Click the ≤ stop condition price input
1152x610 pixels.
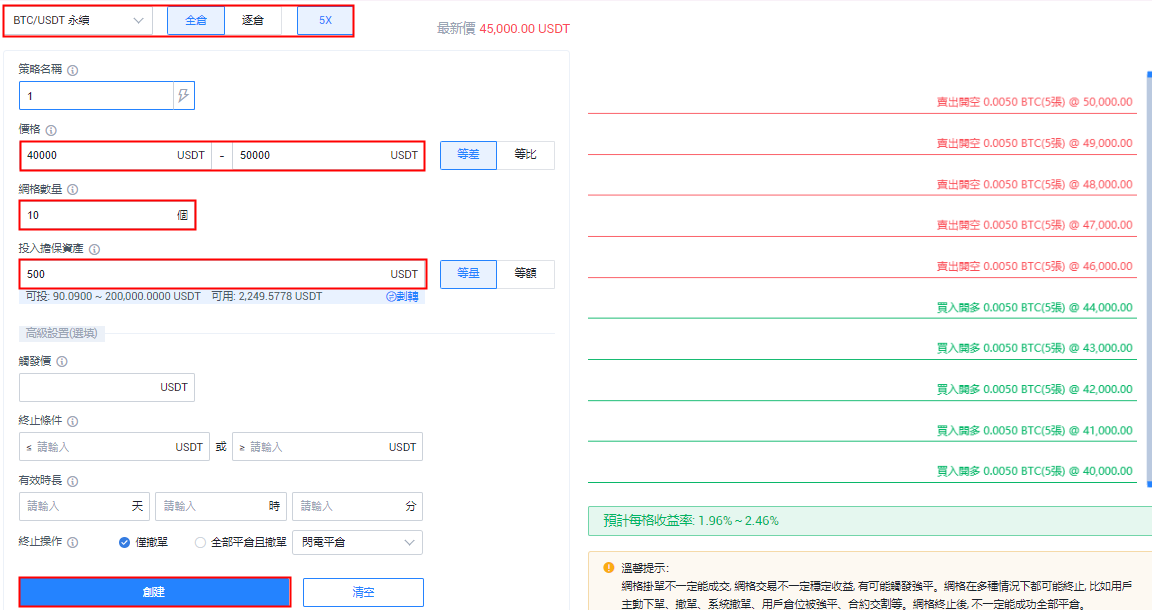pos(114,447)
